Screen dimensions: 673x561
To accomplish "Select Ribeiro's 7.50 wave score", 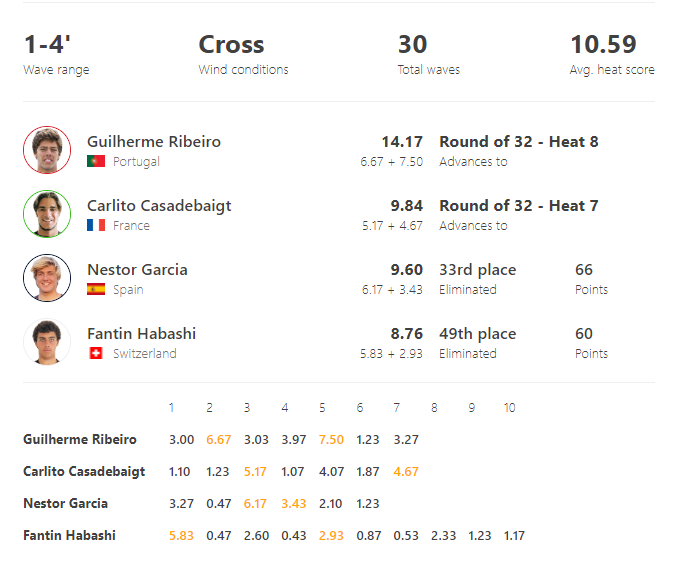I will [331, 440].
